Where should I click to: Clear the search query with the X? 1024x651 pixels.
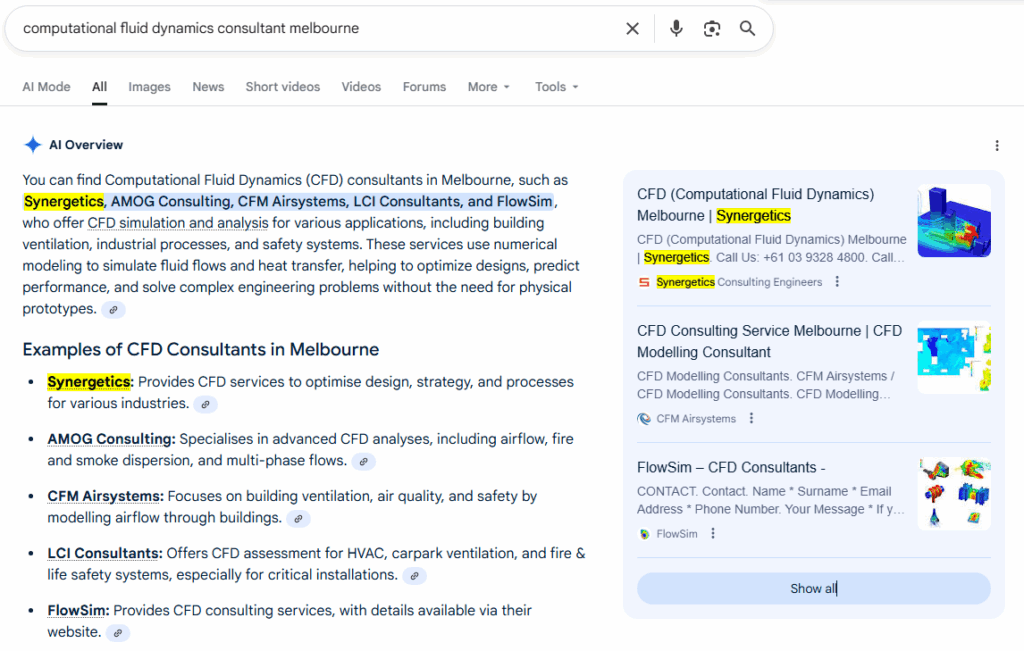pos(632,28)
